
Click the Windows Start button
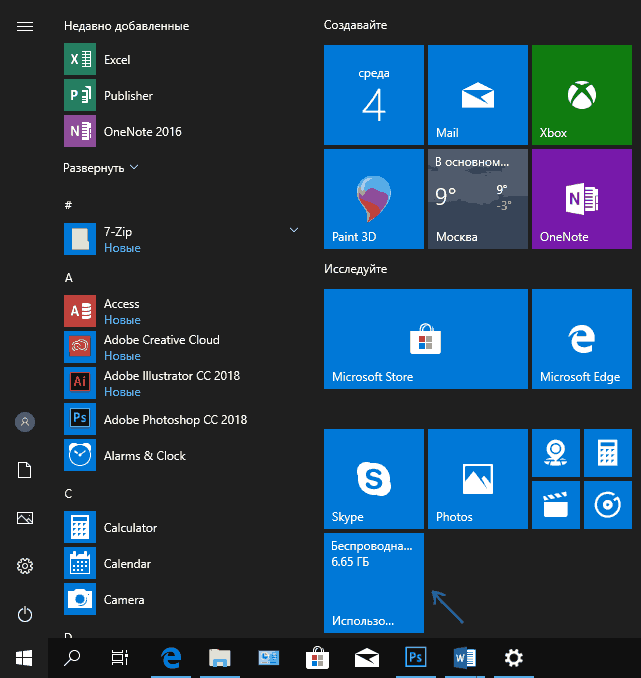[x=24, y=658]
